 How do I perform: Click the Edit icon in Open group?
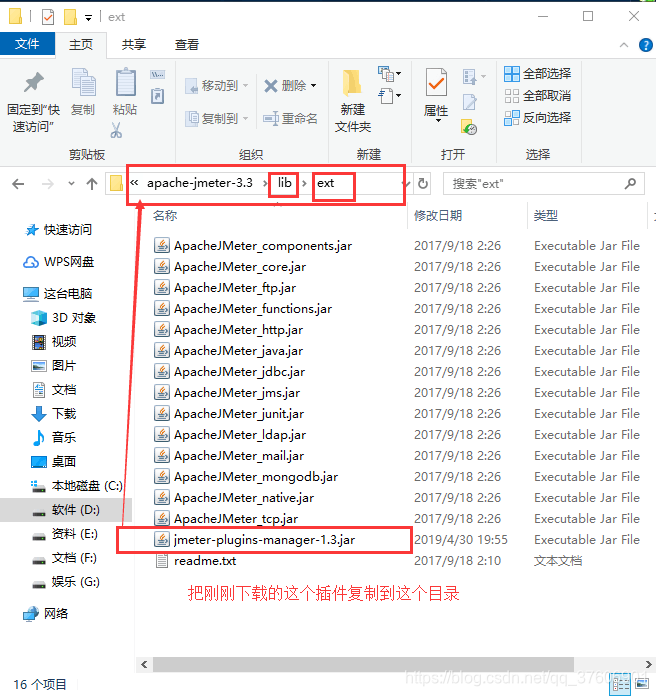[x=470, y=102]
